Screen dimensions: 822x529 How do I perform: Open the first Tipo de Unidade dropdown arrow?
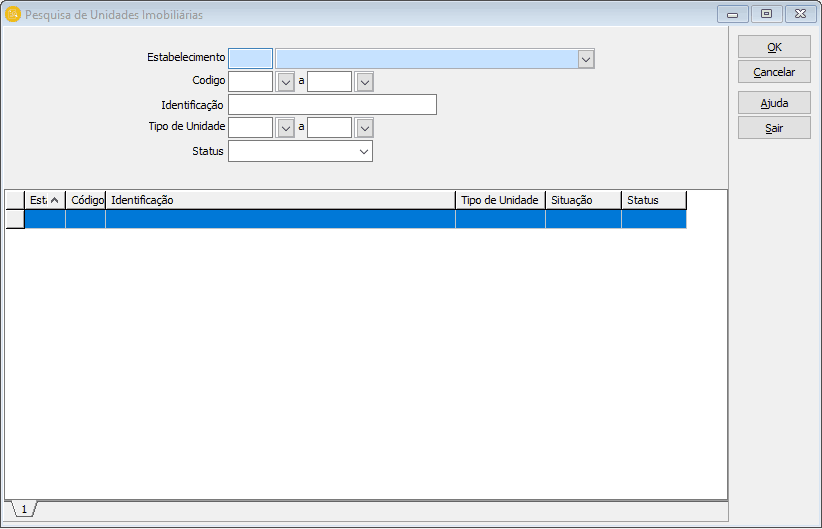[286, 128]
